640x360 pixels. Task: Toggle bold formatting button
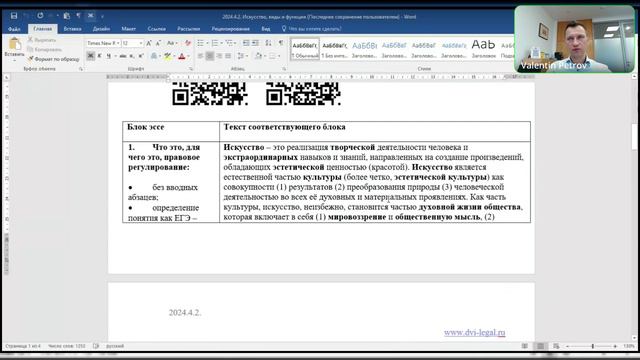[x=91, y=56]
